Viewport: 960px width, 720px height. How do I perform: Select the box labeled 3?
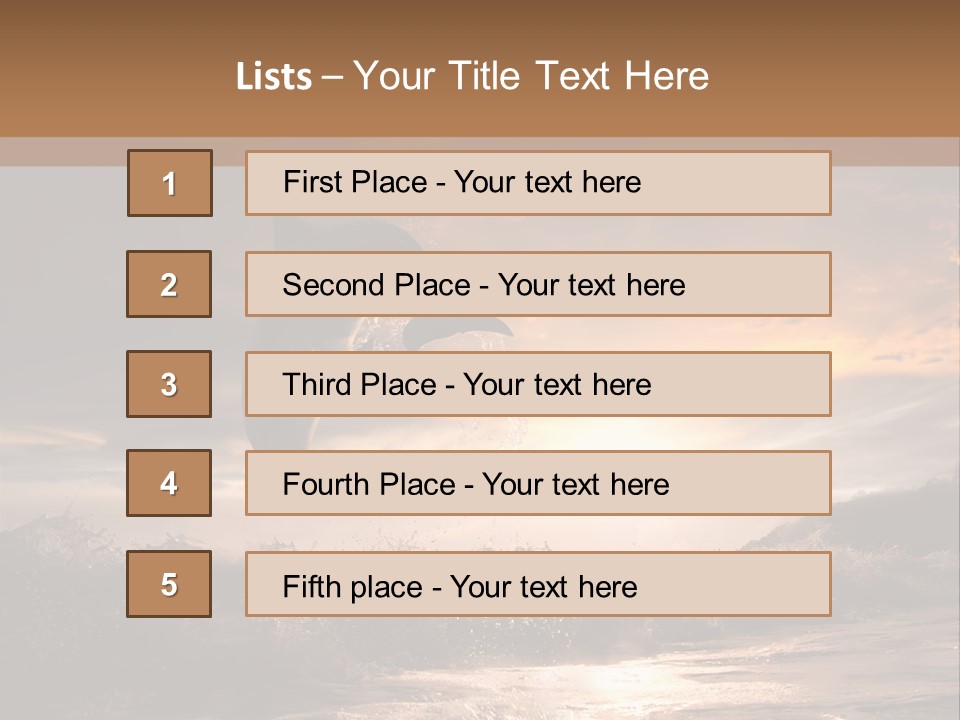tap(169, 384)
